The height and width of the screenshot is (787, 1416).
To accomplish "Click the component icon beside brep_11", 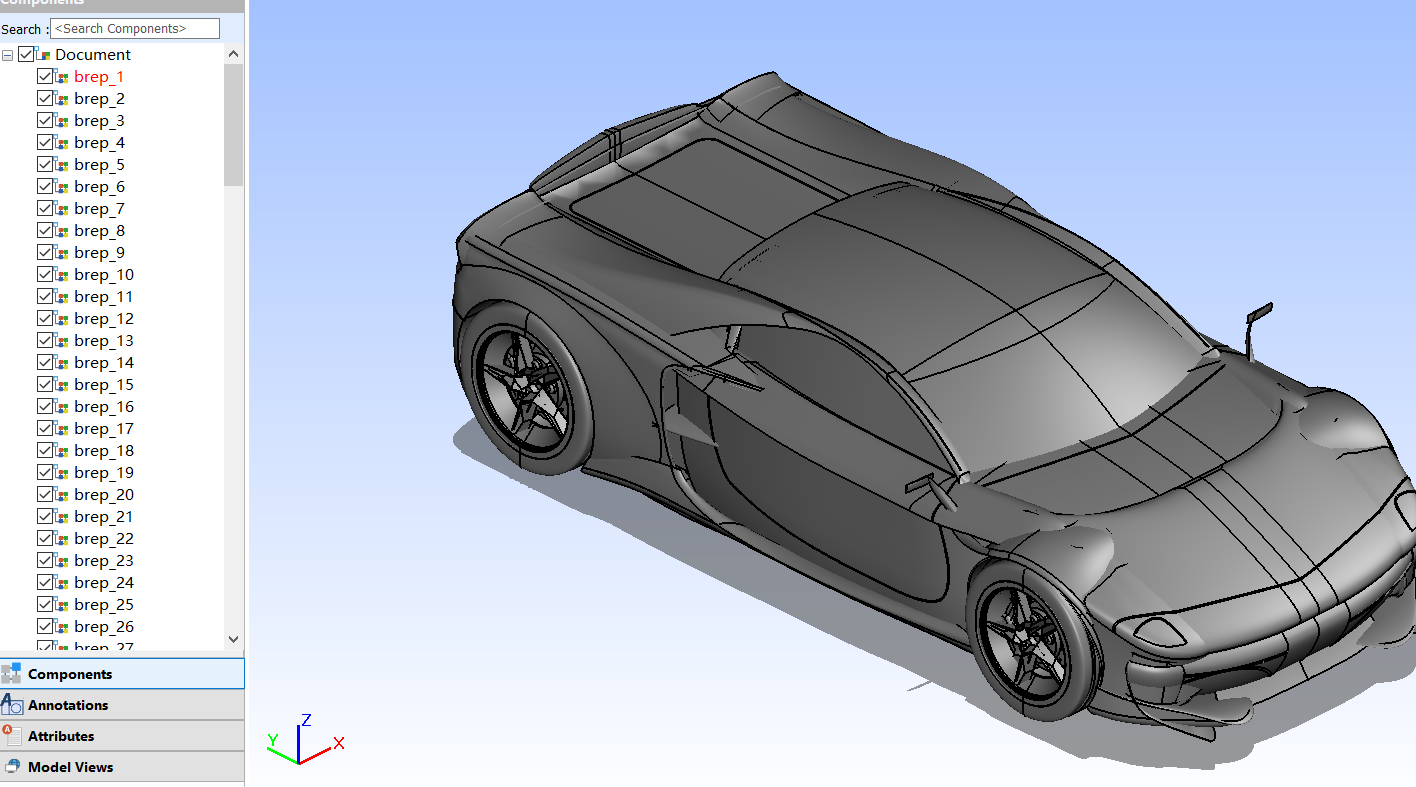I will (62, 296).
